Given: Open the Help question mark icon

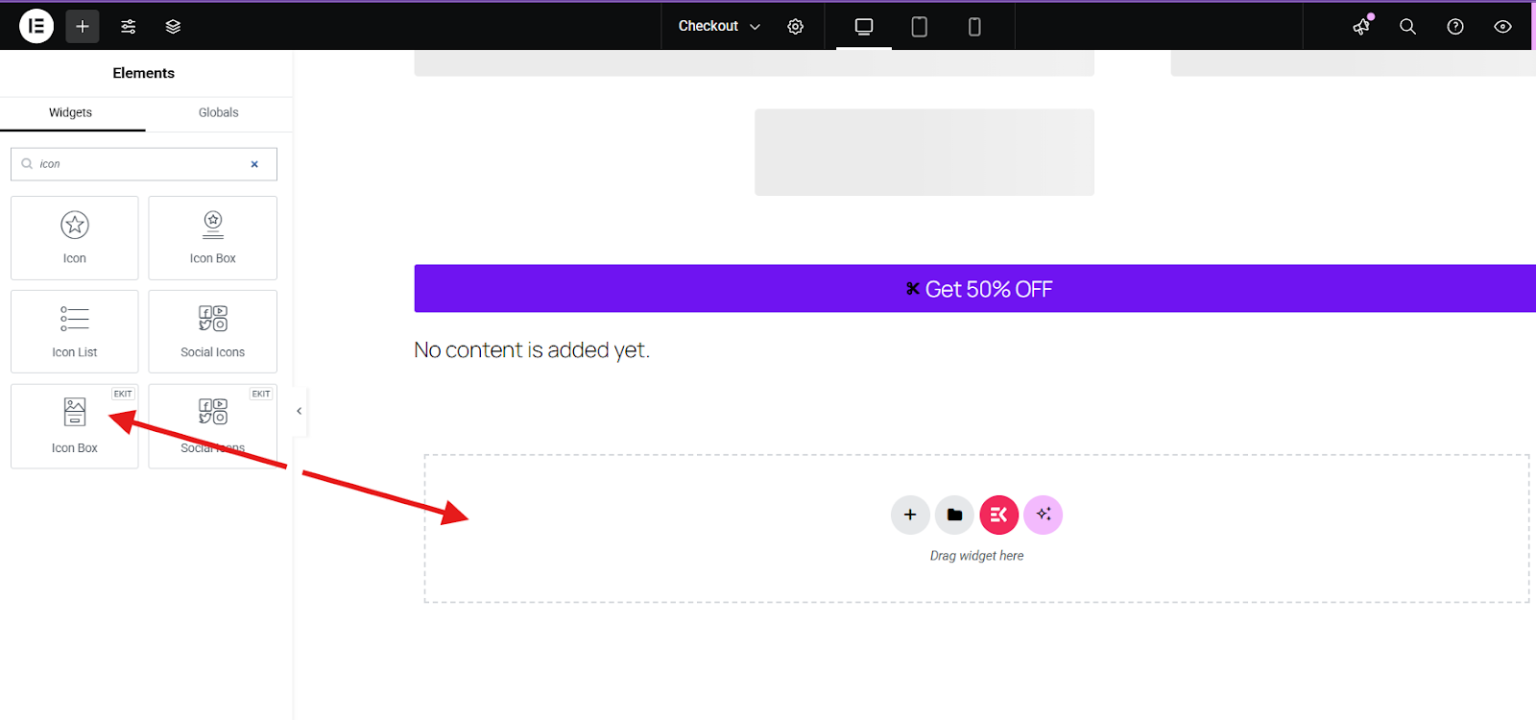Looking at the screenshot, I should pyautogui.click(x=1455, y=26).
